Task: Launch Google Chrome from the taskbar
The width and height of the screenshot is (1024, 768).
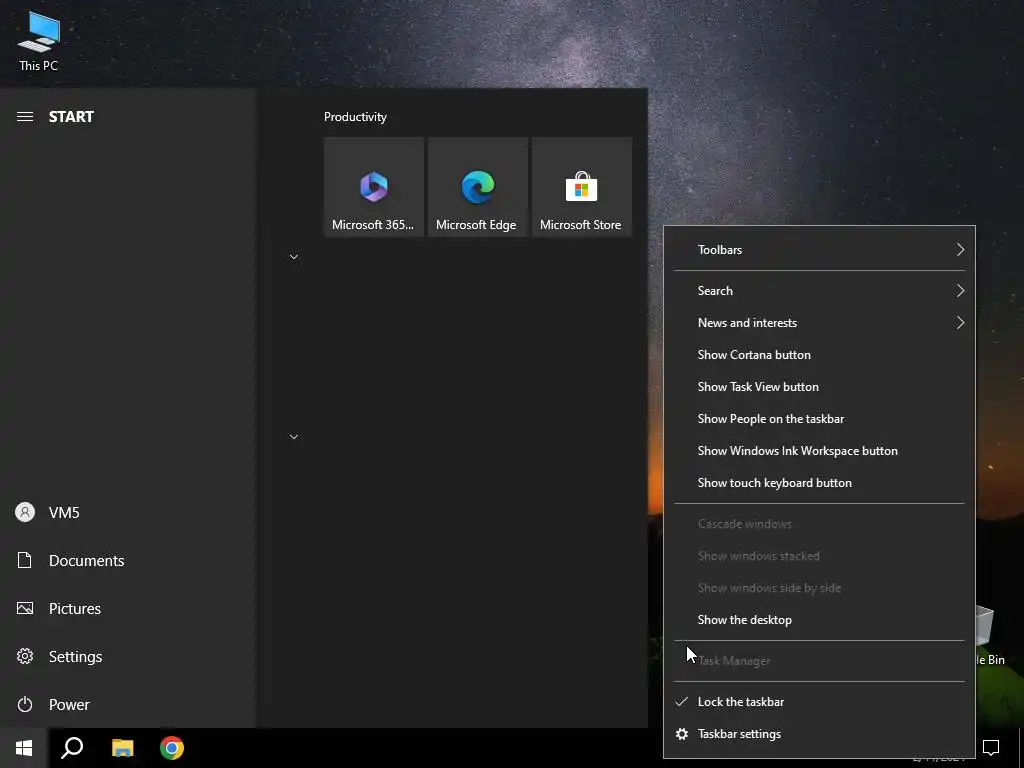Action: coord(172,748)
